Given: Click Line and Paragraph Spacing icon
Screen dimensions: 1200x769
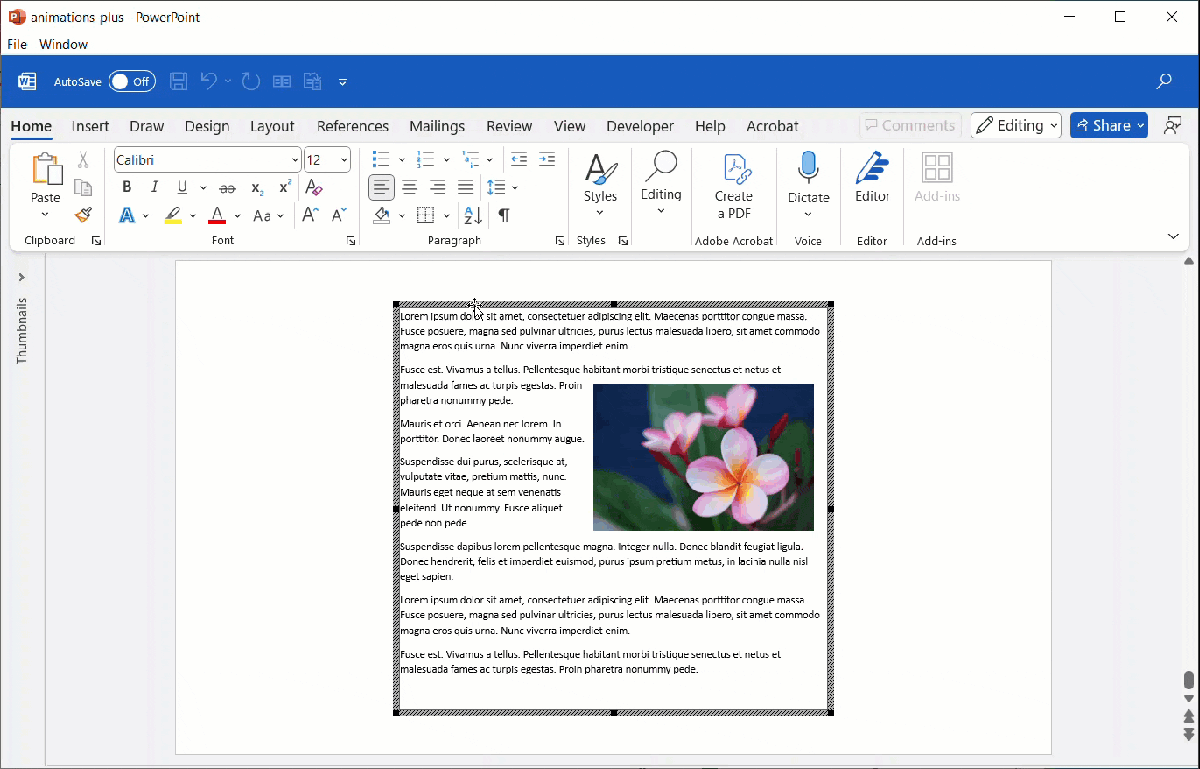Looking at the screenshot, I should 495,187.
